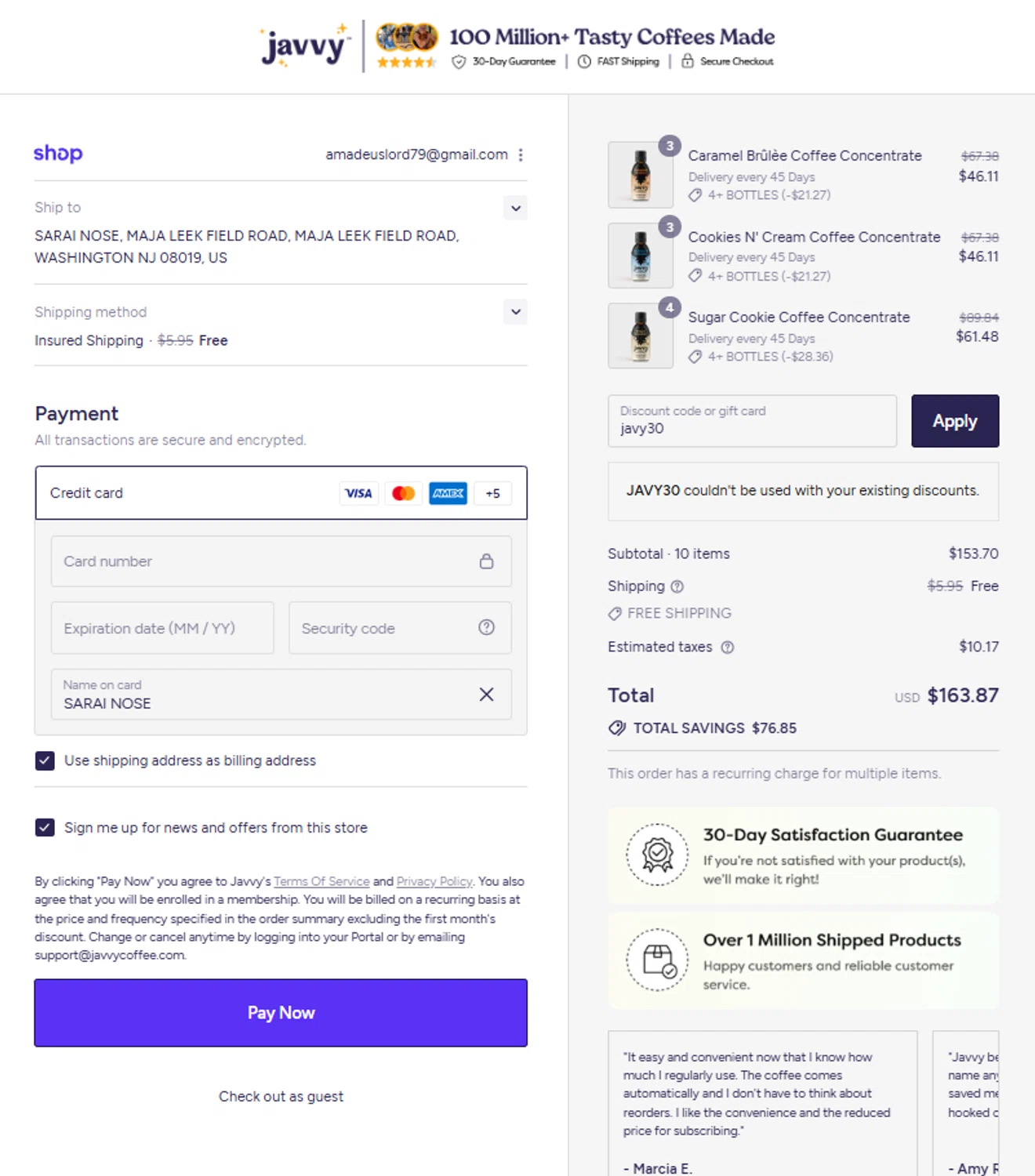The image size is (1035, 1176).
Task: Click the security code help icon
Action: click(486, 627)
